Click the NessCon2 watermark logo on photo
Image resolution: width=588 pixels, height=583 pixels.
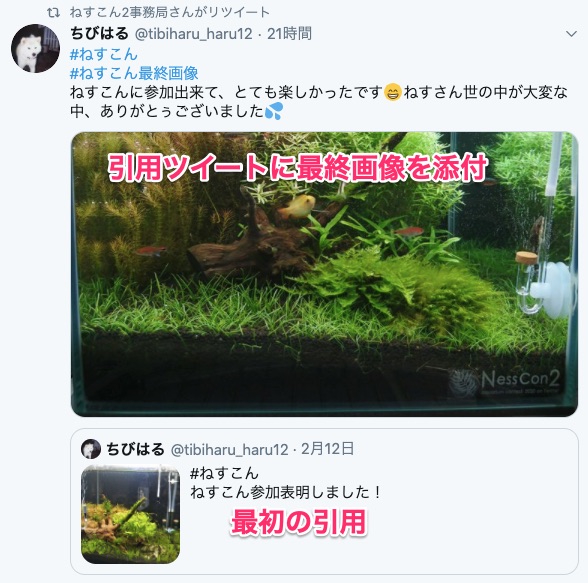coord(505,381)
